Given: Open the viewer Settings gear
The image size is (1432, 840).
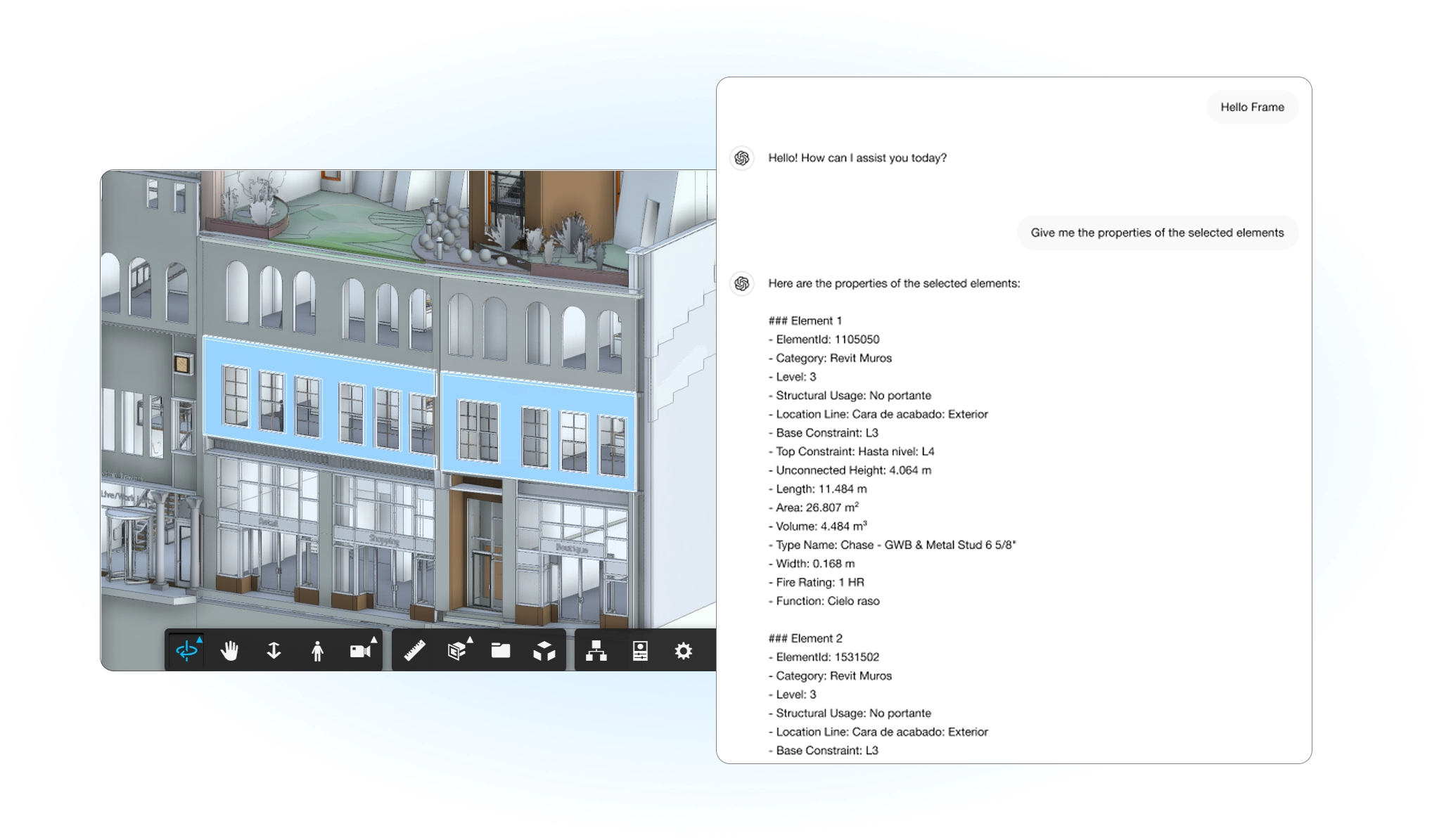Looking at the screenshot, I should (x=683, y=651).
